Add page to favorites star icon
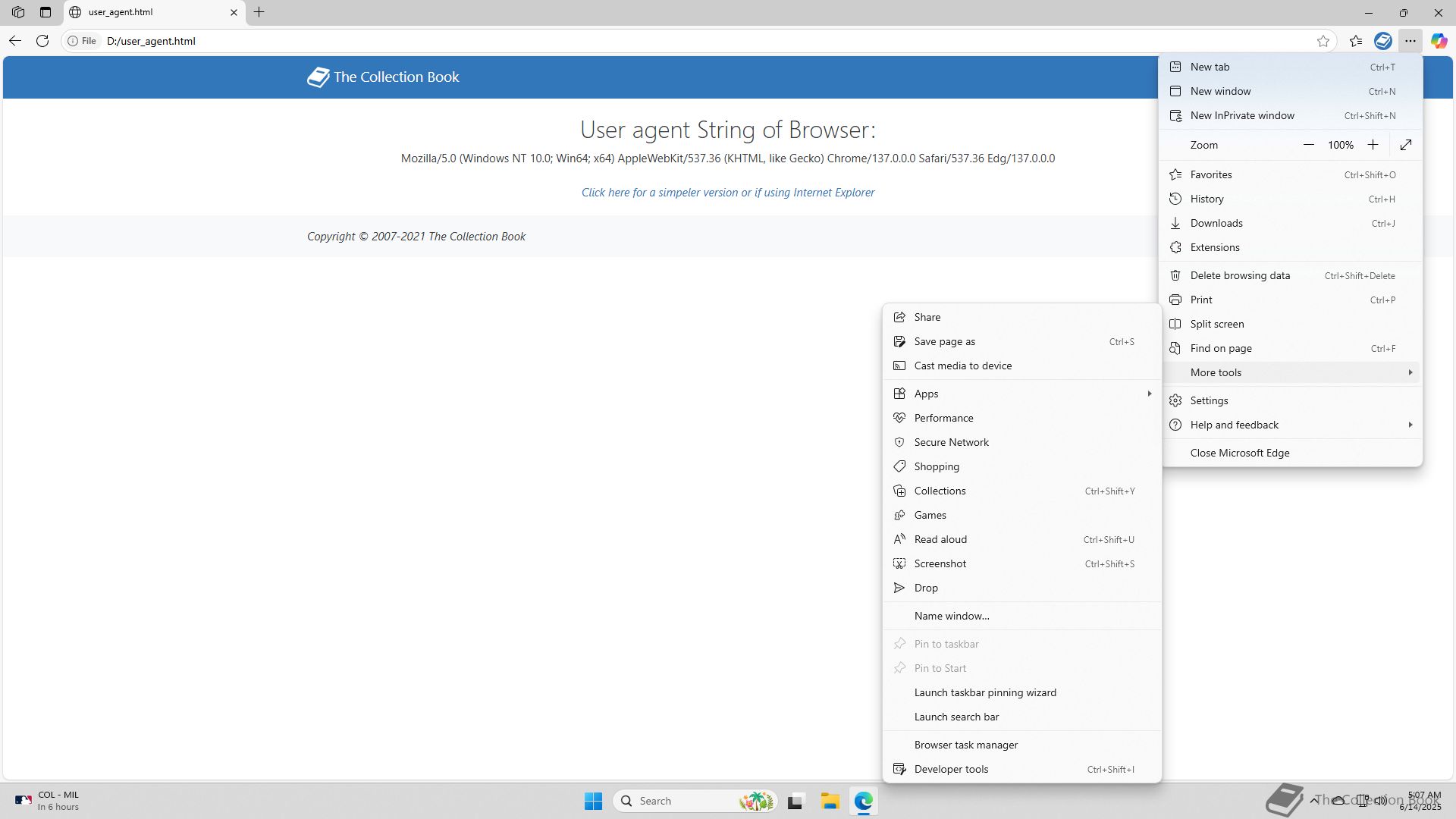This screenshot has height=819, width=1456. point(1323,41)
